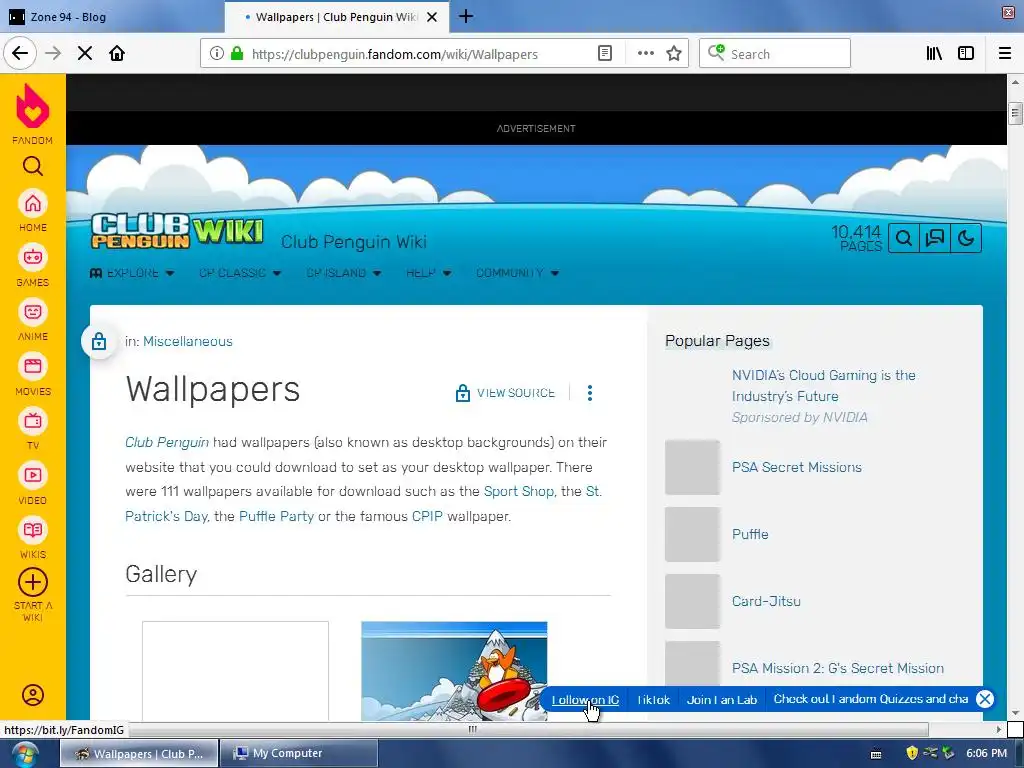Open page actions three-dot menu in address bar
The width and height of the screenshot is (1024, 768).
click(x=646, y=54)
